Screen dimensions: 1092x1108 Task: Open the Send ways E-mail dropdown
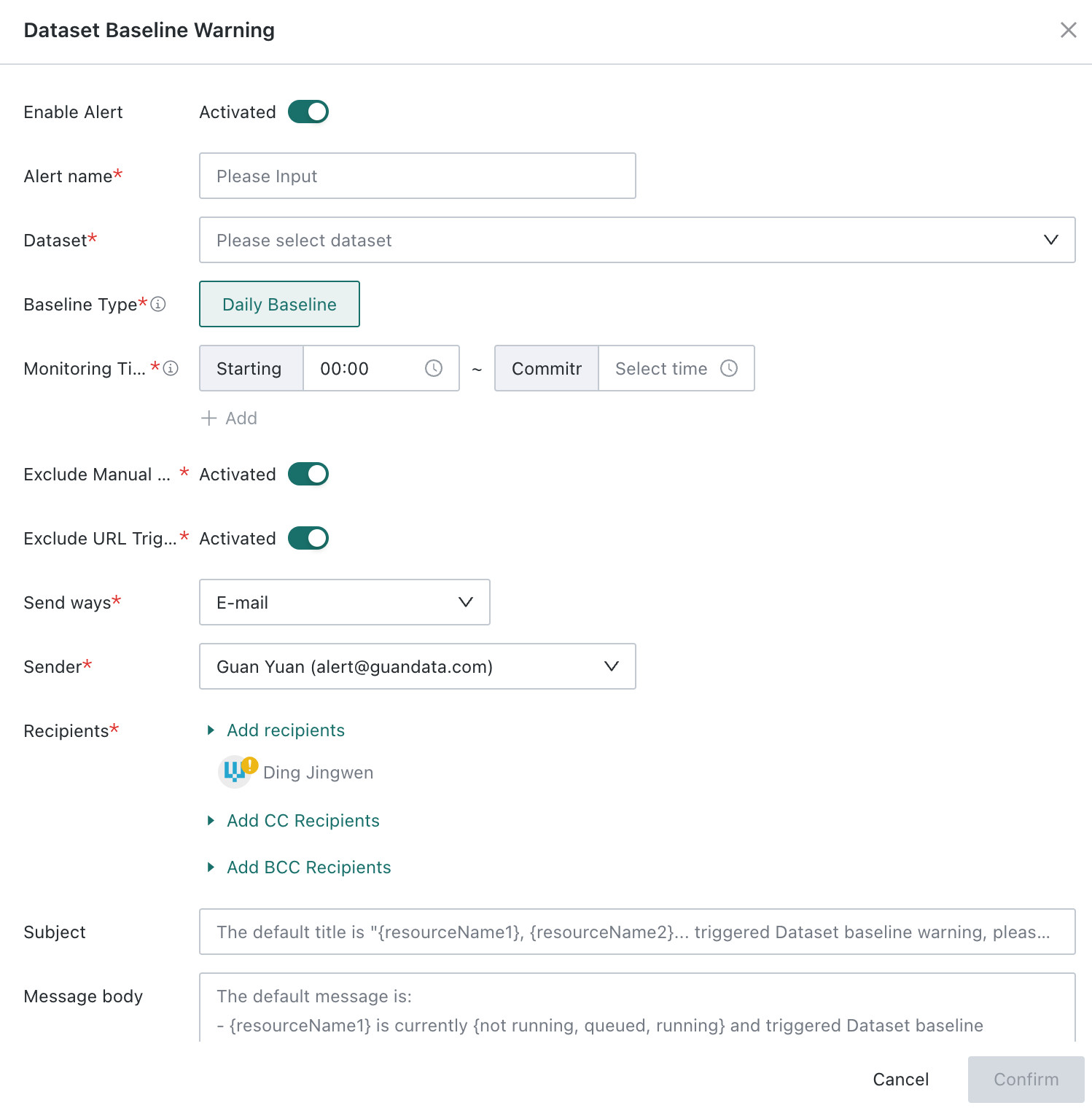(345, 602)
